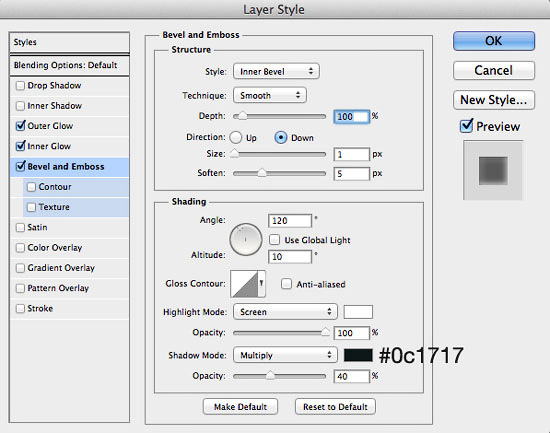The width and height of the screenshot is (550, 433).
Task: Select the Up direction radio button
Action: pos(236,138)
